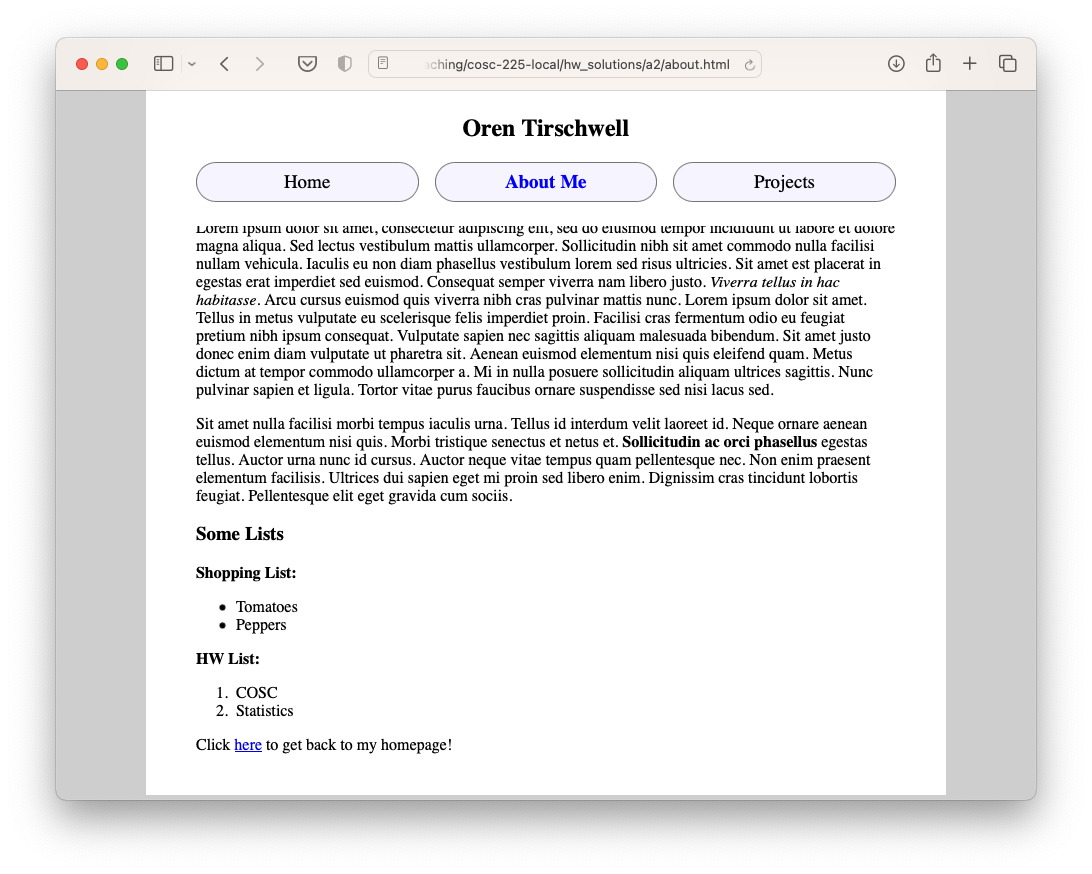Click the italic "Viverra tellus in hac" text

coord(775,282)
